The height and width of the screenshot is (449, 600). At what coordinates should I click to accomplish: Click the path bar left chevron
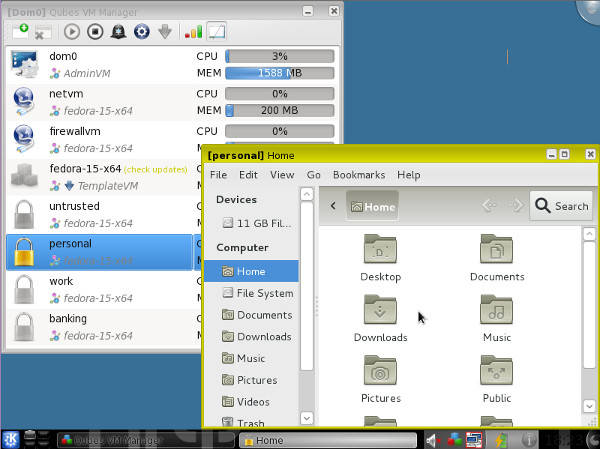[x=333, y=206]
